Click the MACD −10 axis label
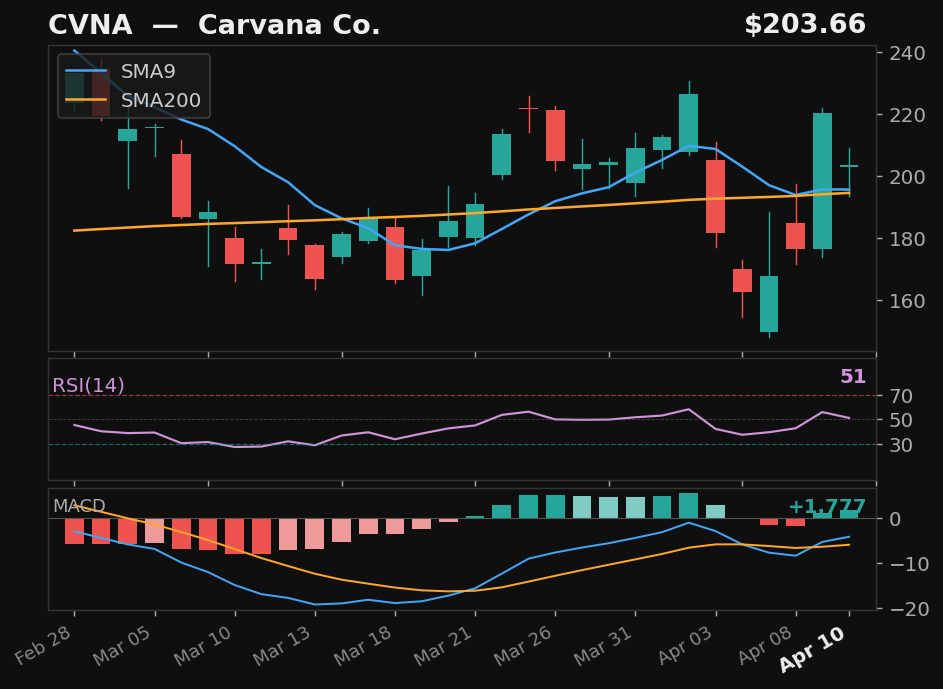This screenshot has height=689, width=943. click(x=907, y=564)
